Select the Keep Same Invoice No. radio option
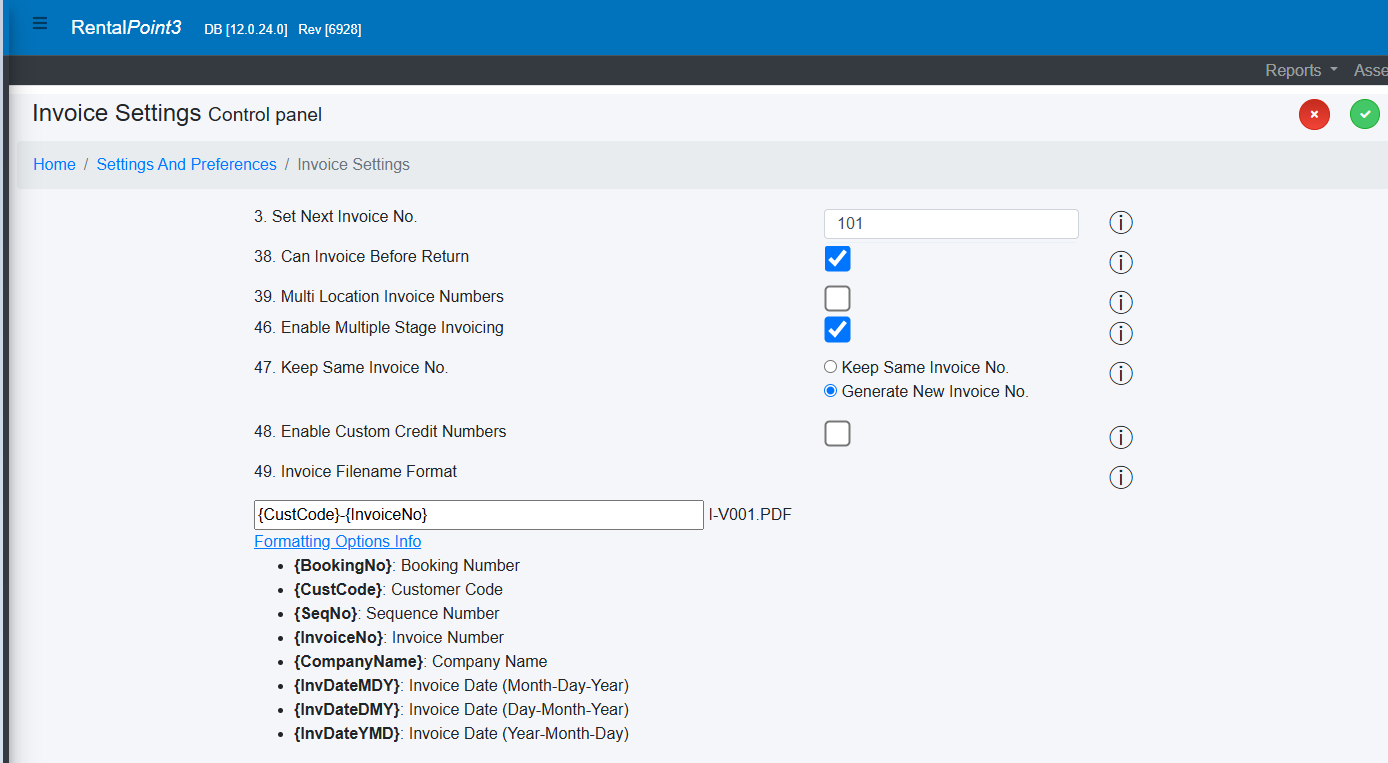Screen dimensions: 1388x763 [830, 367]
